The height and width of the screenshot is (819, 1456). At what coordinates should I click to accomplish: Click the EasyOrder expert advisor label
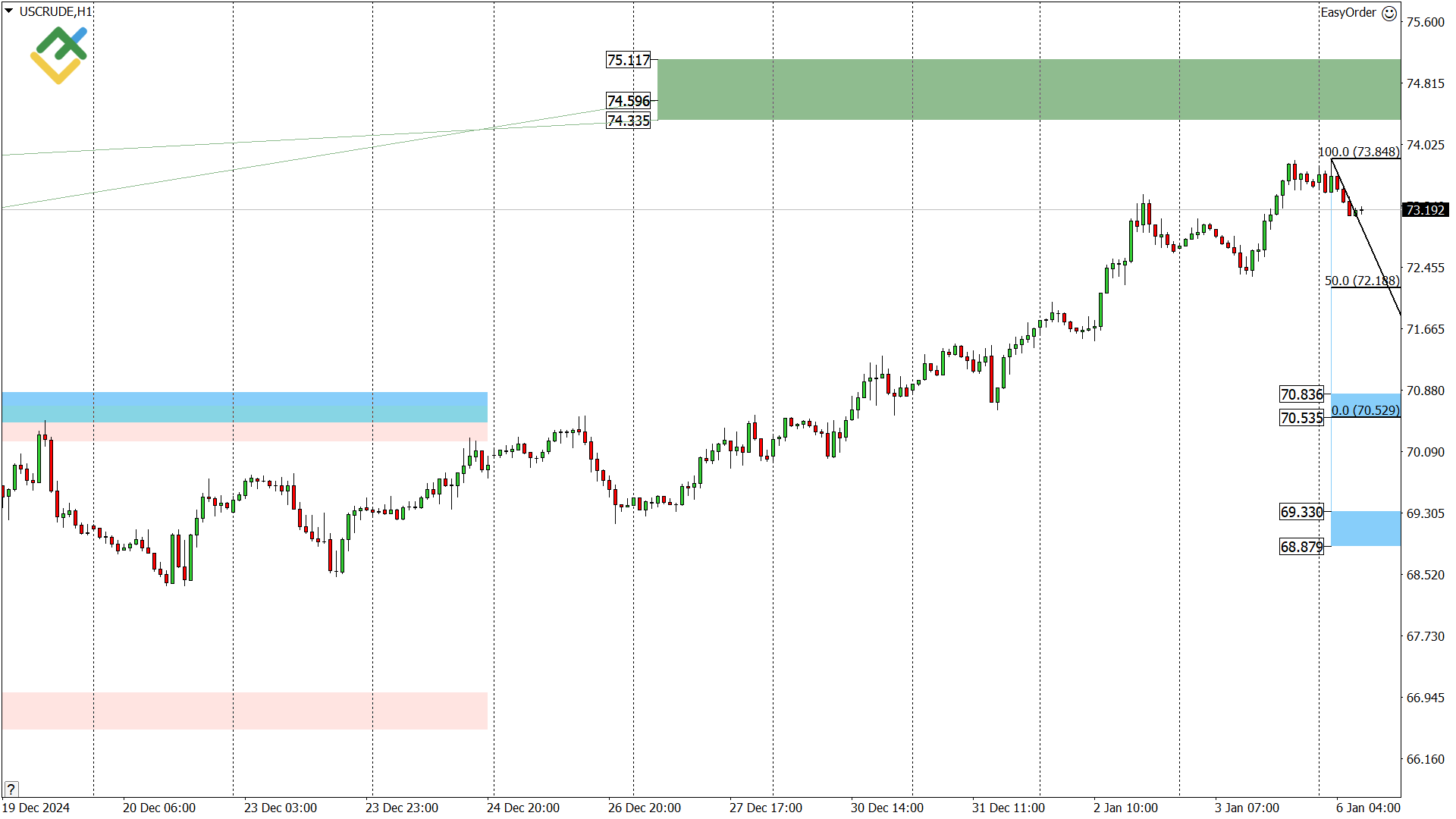point(1348,12)
